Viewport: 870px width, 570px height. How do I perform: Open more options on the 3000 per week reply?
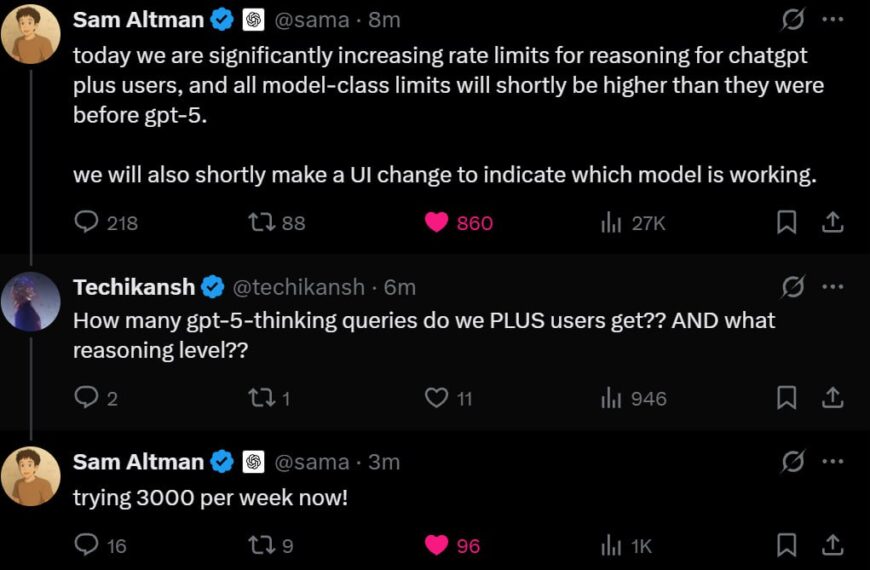point(832,461)
